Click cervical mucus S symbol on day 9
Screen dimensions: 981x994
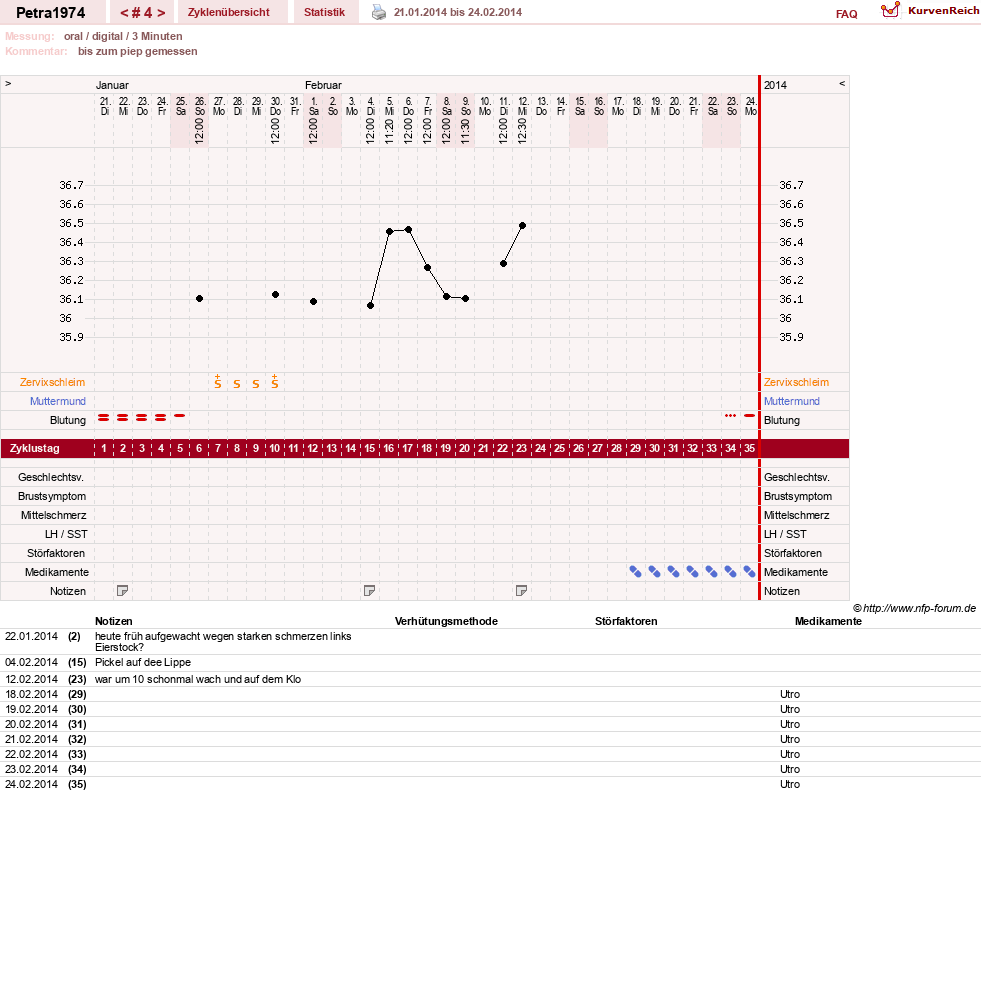tap(256, 384)
